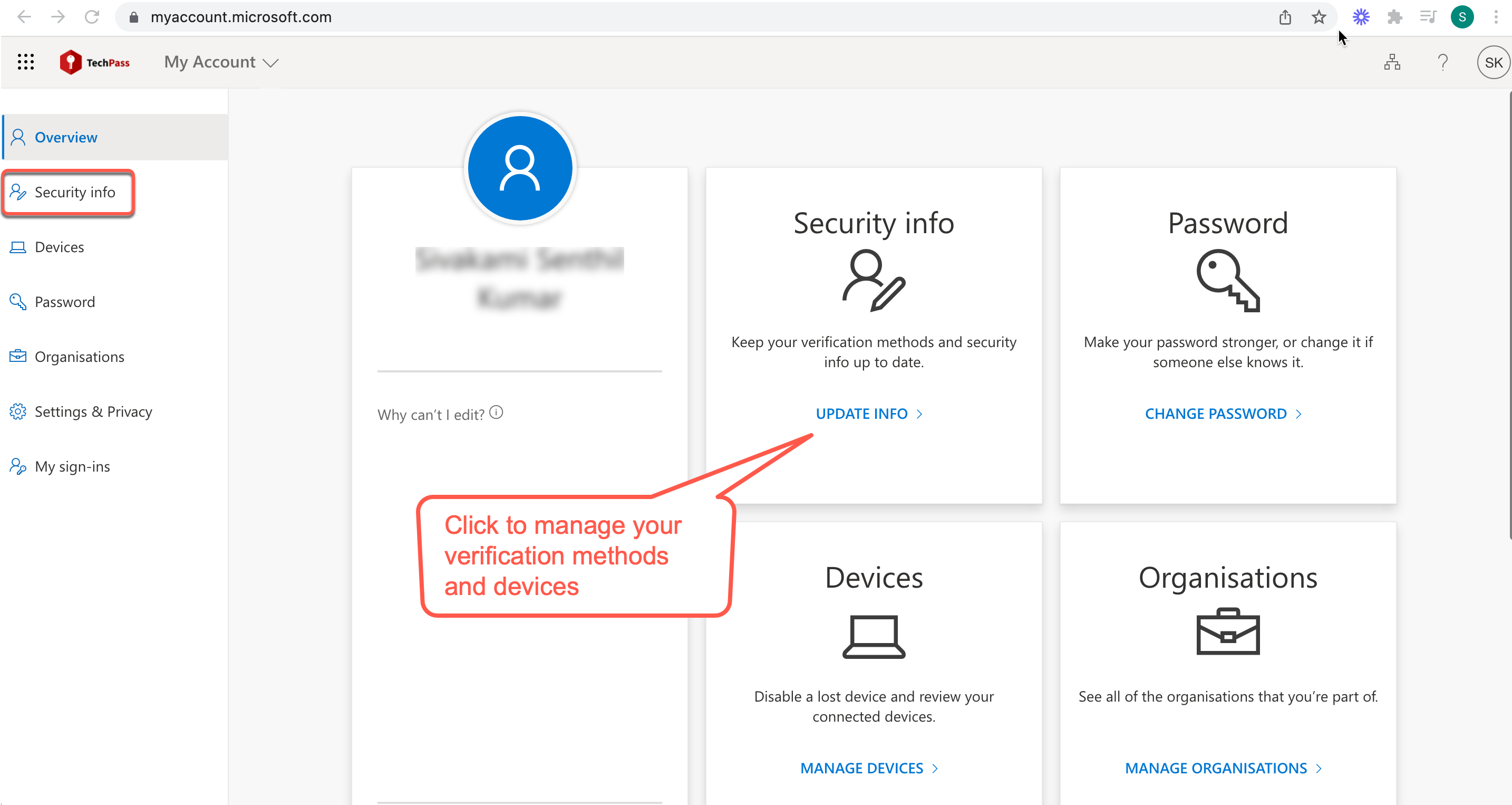The width and height of the screenshot is (1512, 805).
Task: Open the app launcher waffle icon
Action: 25,62
